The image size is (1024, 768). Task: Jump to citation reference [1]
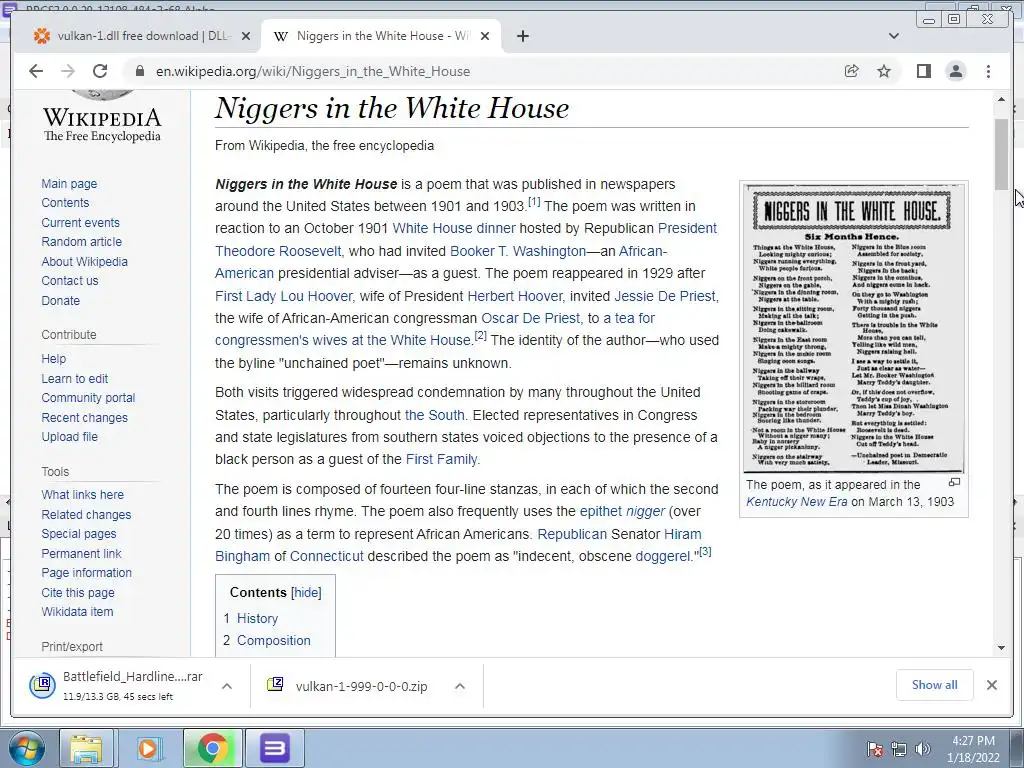pos(534,202)
